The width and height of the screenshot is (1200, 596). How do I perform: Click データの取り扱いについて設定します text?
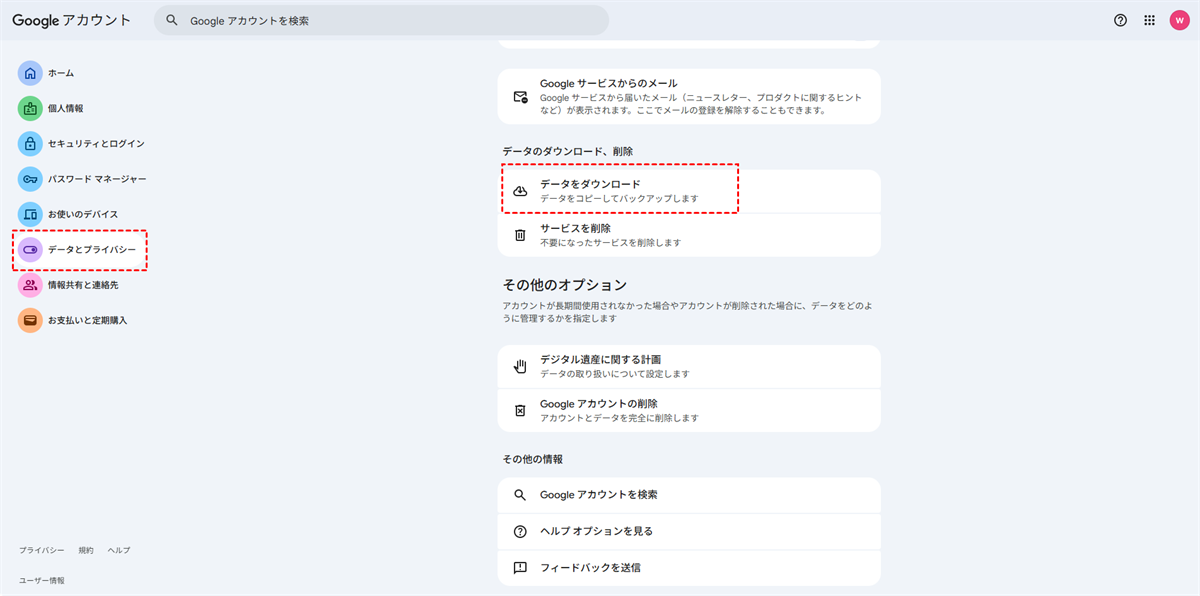tap(615, 374)
